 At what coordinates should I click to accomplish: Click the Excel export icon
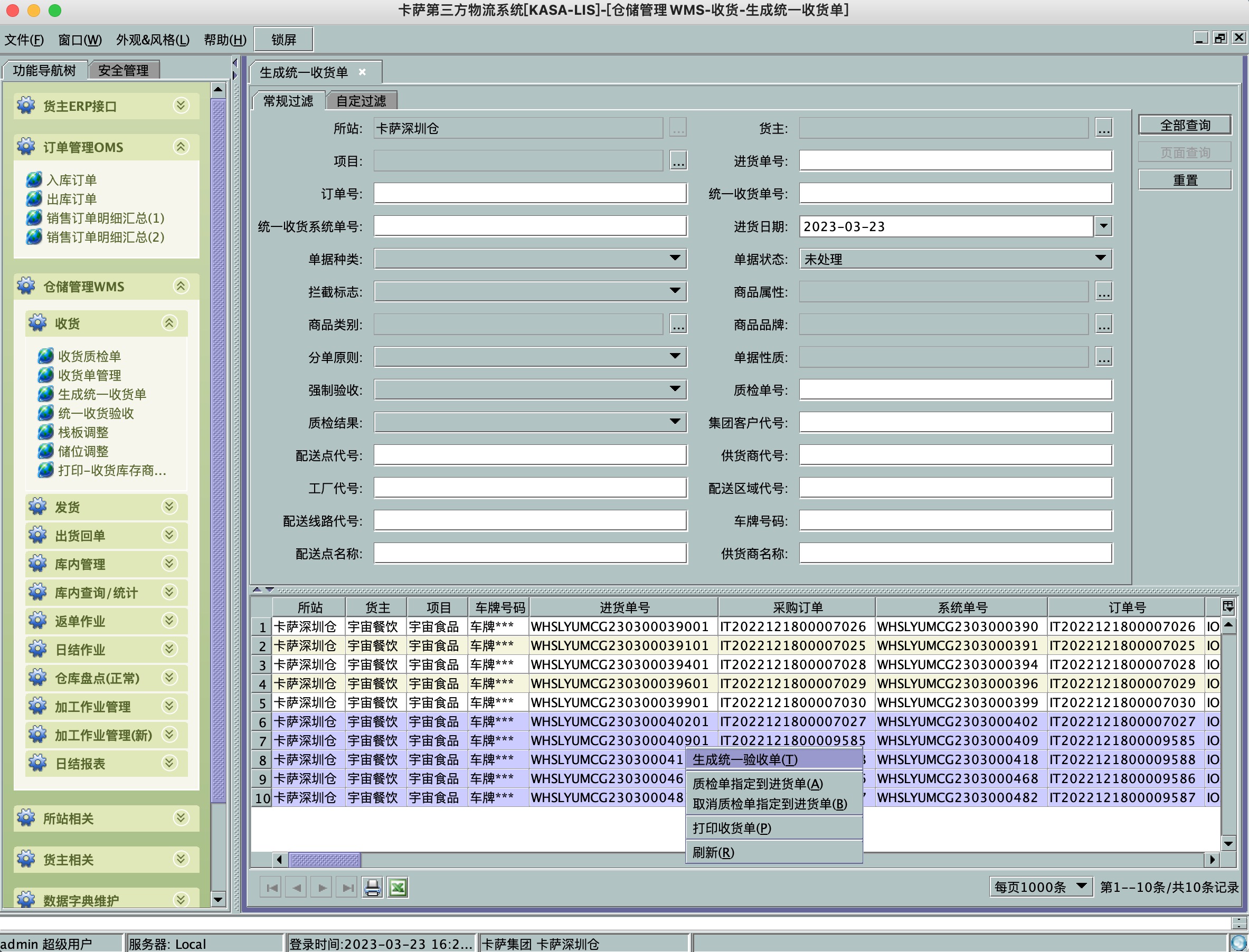398,888
